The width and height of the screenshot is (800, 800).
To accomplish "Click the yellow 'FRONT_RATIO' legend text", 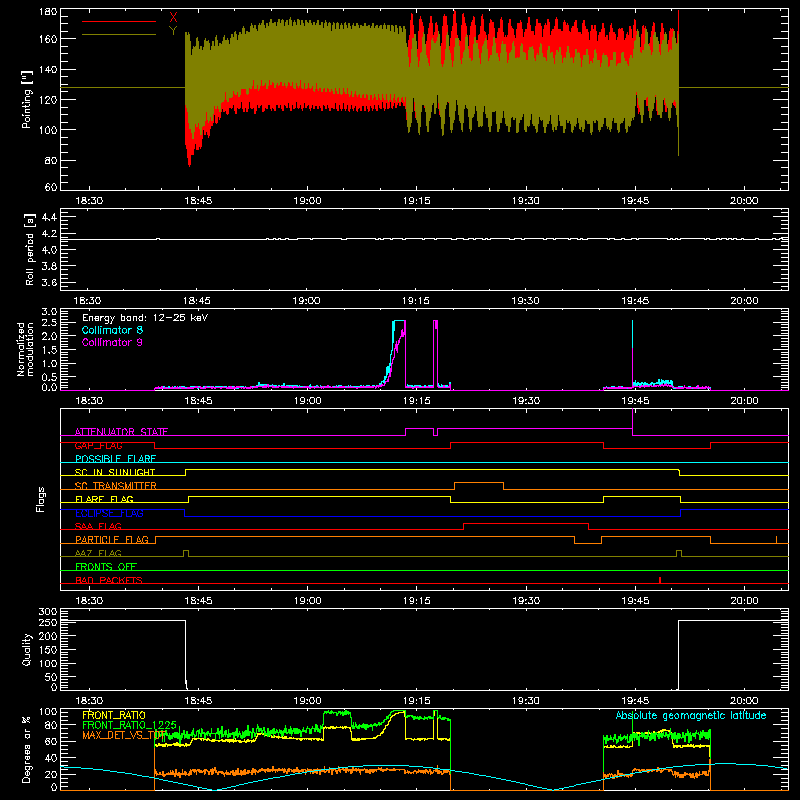I will click(x=114, y=715).
